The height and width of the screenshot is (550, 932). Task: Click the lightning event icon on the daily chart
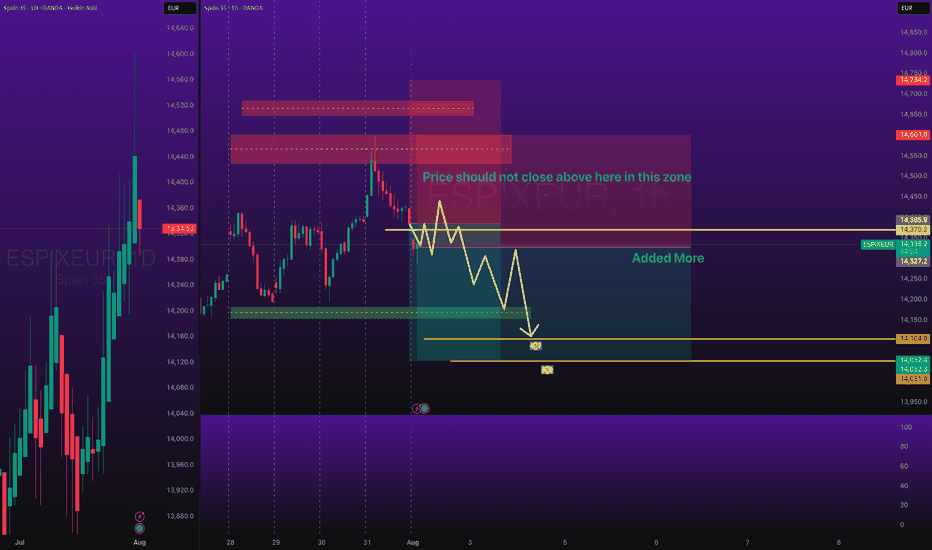tap(140, 516)
